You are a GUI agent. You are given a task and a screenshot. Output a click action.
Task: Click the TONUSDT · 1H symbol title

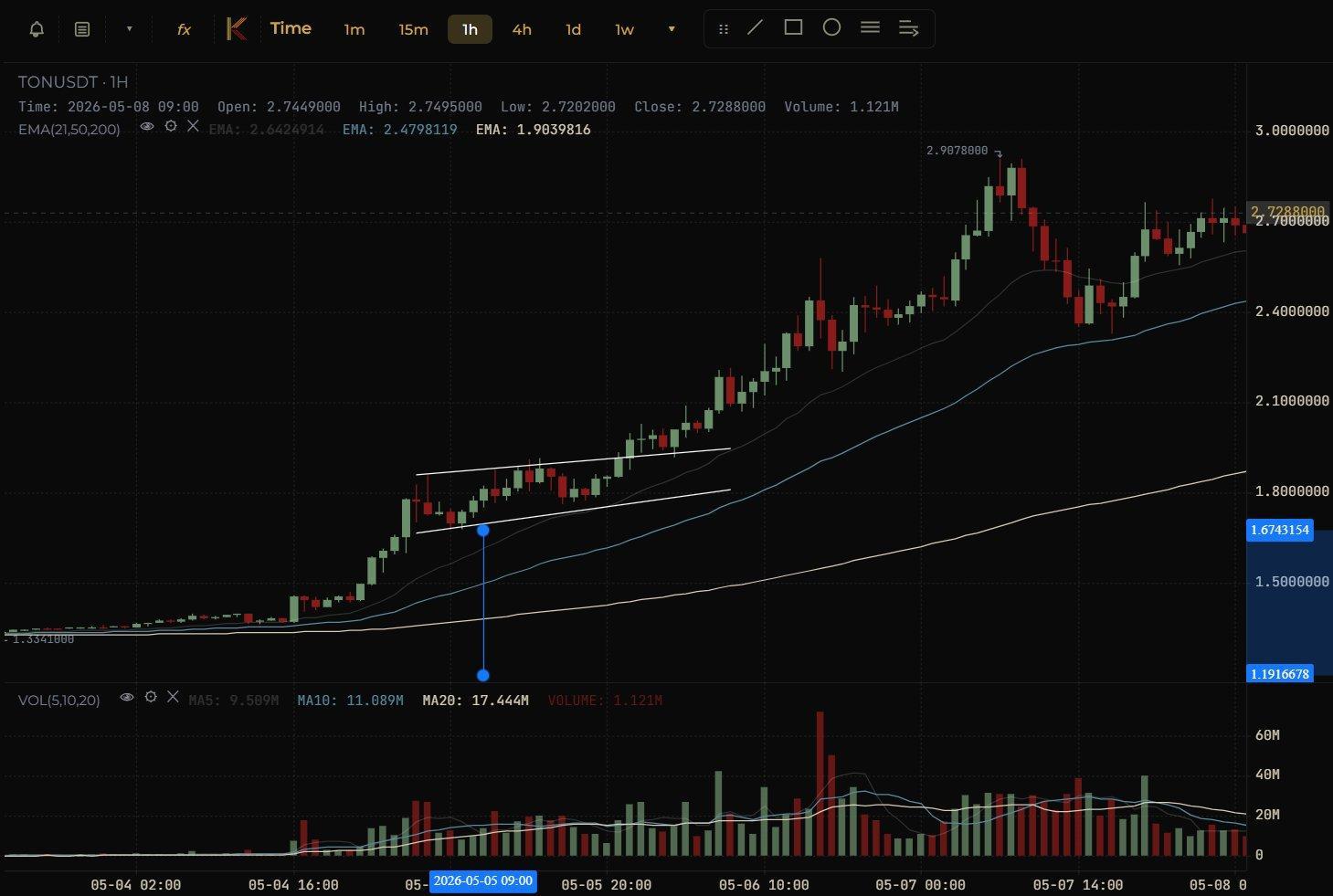point(73,82)
